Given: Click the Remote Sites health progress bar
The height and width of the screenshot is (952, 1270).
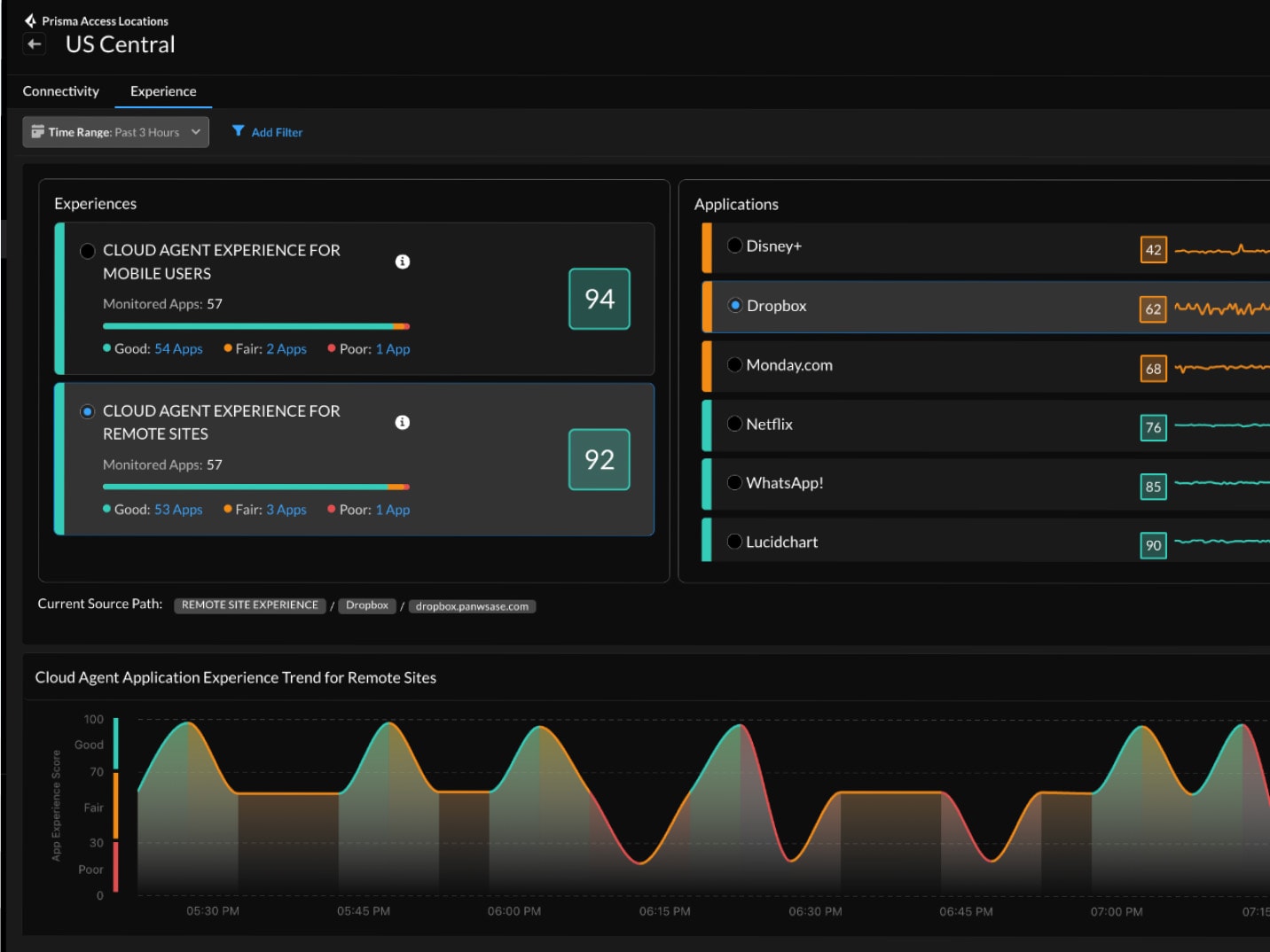Looking at the screenshot, I should [x=255, y=487].
